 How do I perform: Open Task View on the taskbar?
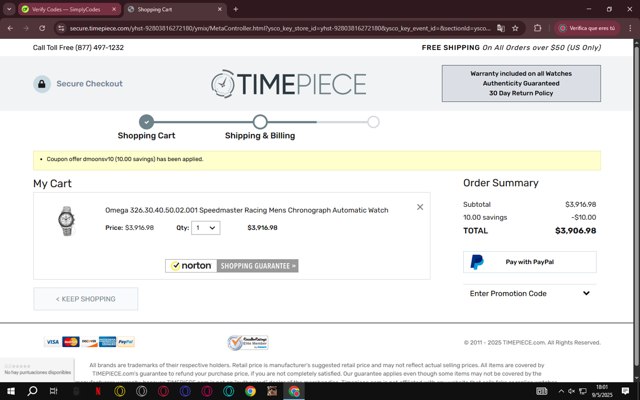[x=53, y=391]
